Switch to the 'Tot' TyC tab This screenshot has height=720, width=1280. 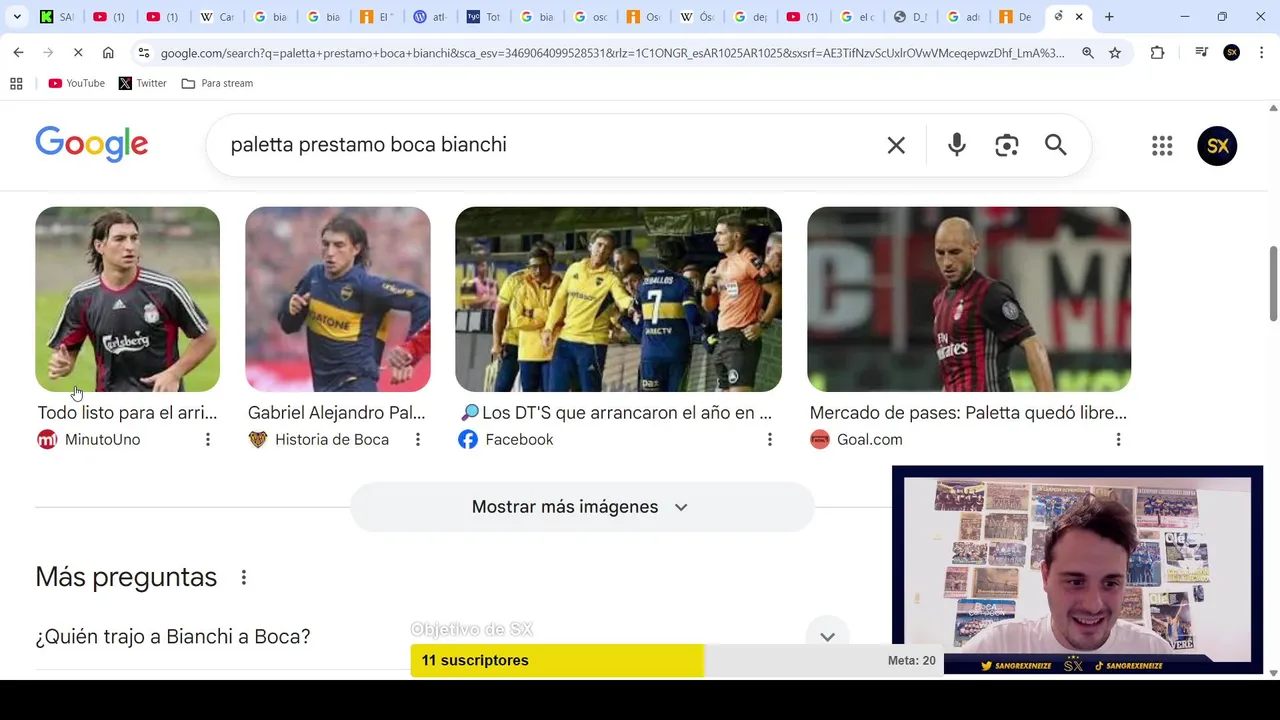[485, 17]
